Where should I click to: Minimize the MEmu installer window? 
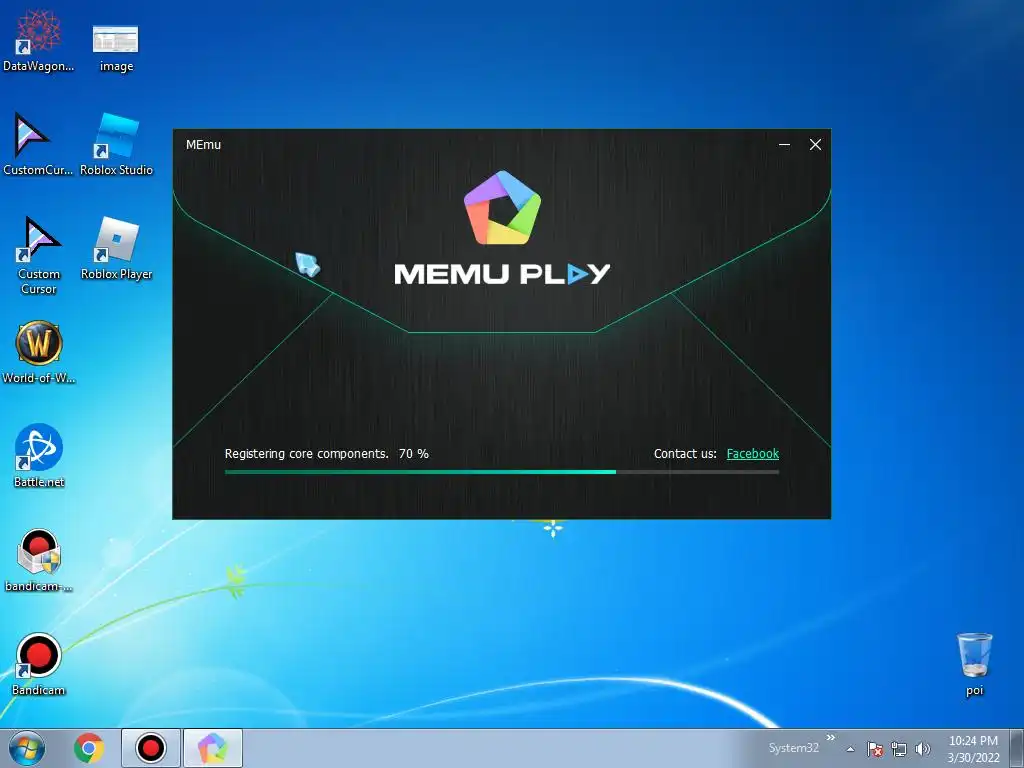point(784,144)
